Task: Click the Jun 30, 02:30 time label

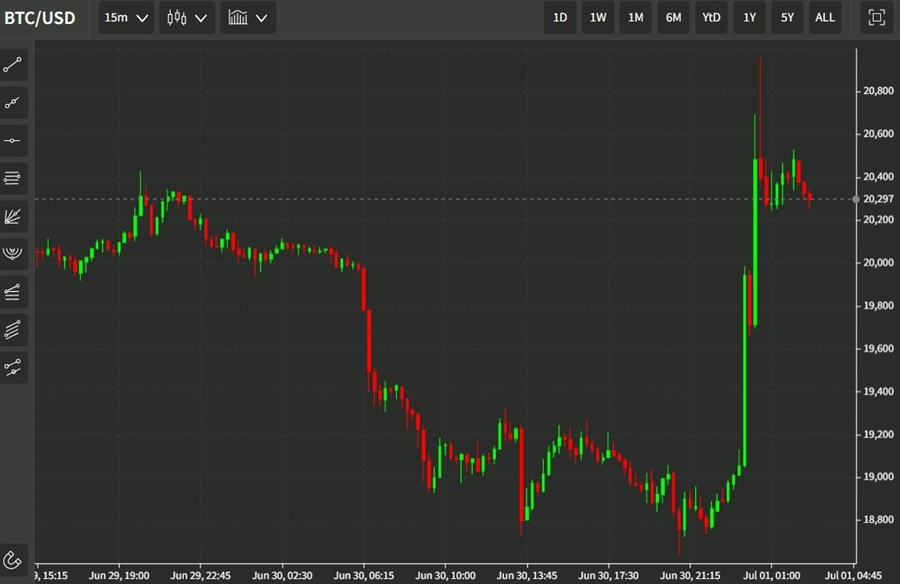Action: coord(282,575)
